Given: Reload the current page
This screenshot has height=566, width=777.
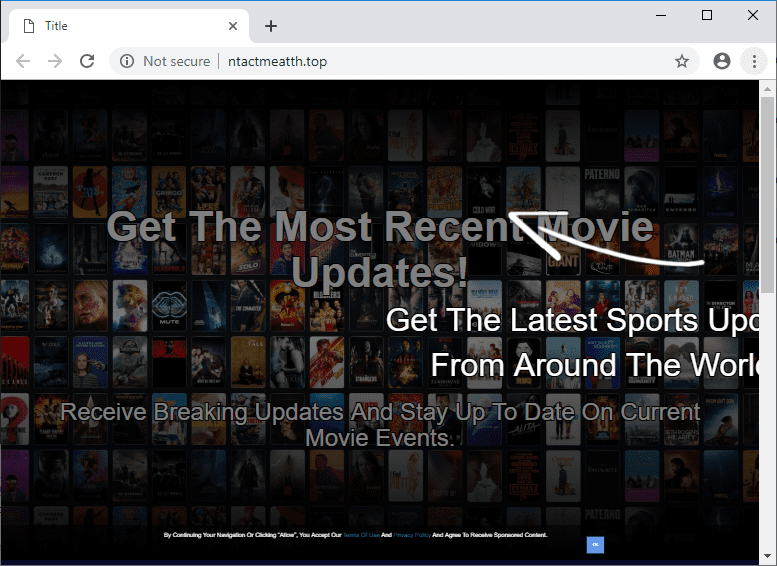Looking at the screenshot, I should tap(87, 61).
